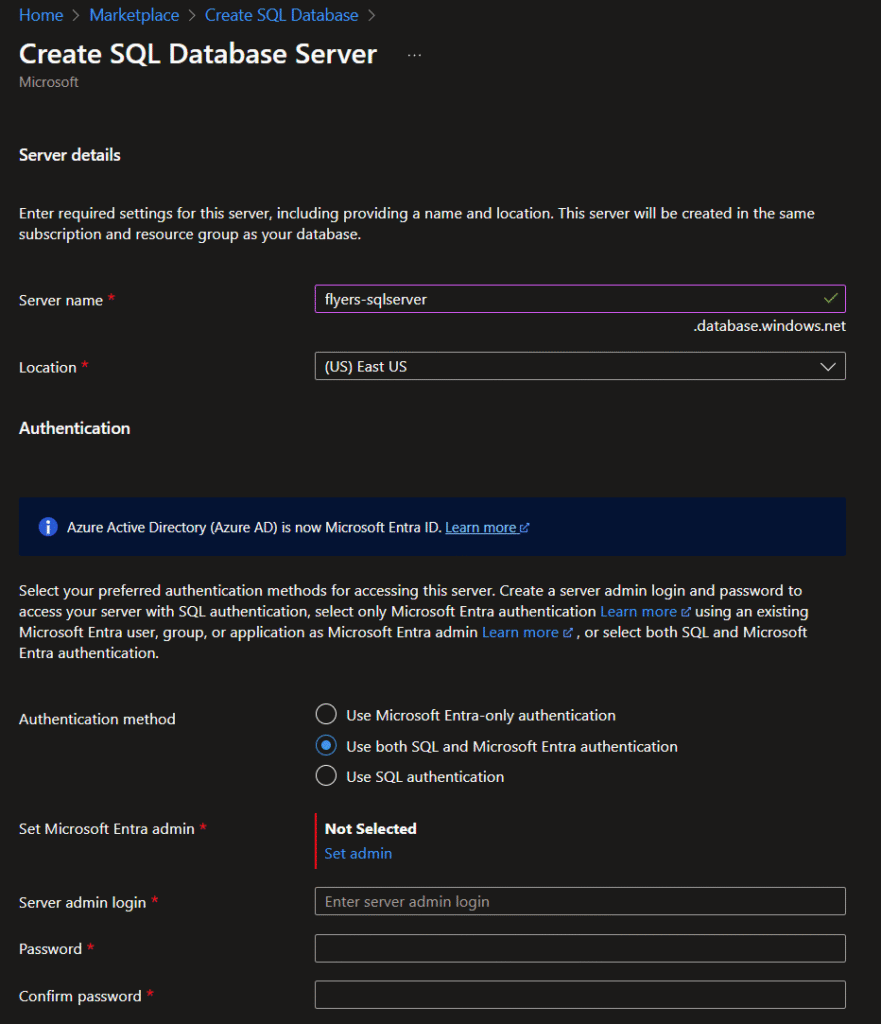Click the green checkmark in Server name field
Screen dimensions: 881x1024
(831, 298)
